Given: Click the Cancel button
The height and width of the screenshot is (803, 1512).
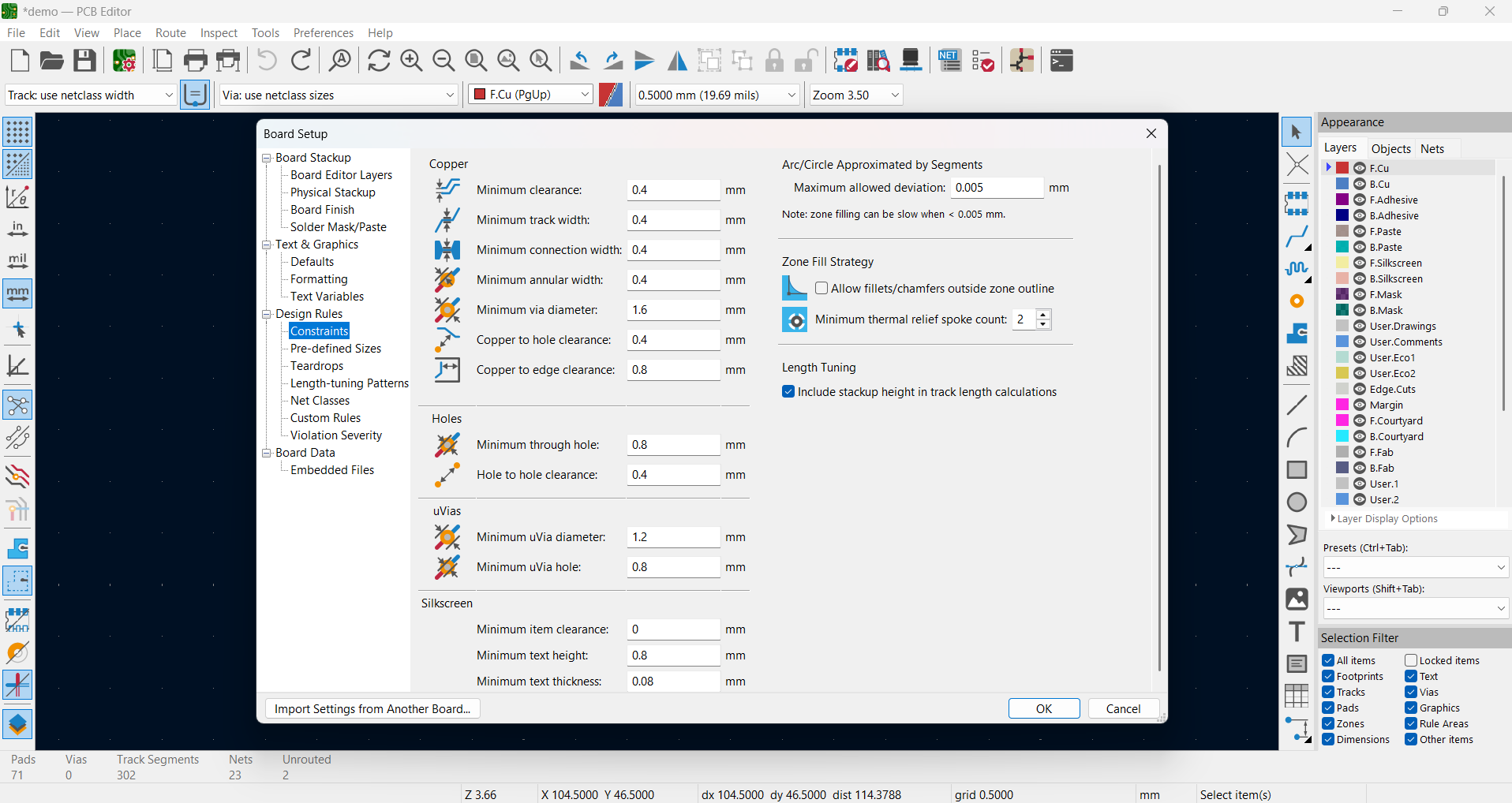Looking at the screenshot, I should point(1123,708).
